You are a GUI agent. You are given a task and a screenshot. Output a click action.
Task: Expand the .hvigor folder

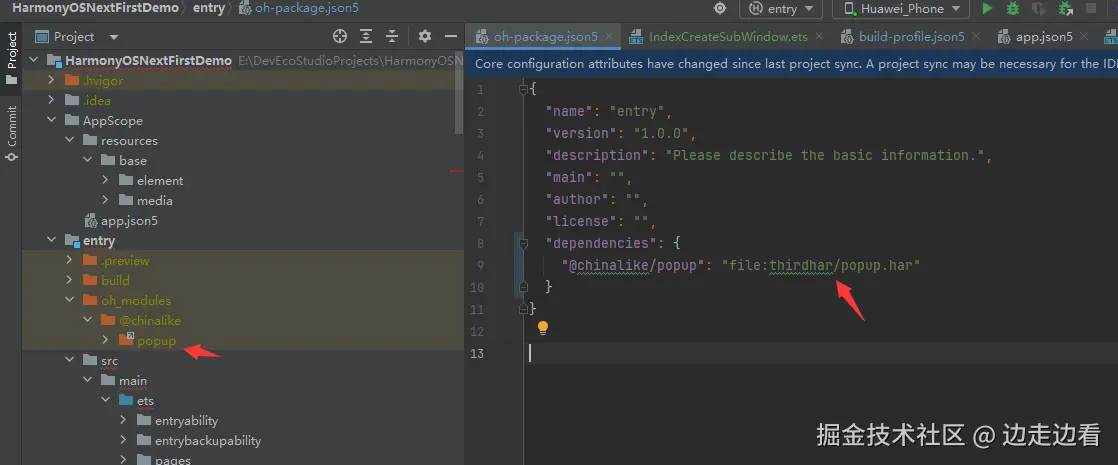click(51, 81)
